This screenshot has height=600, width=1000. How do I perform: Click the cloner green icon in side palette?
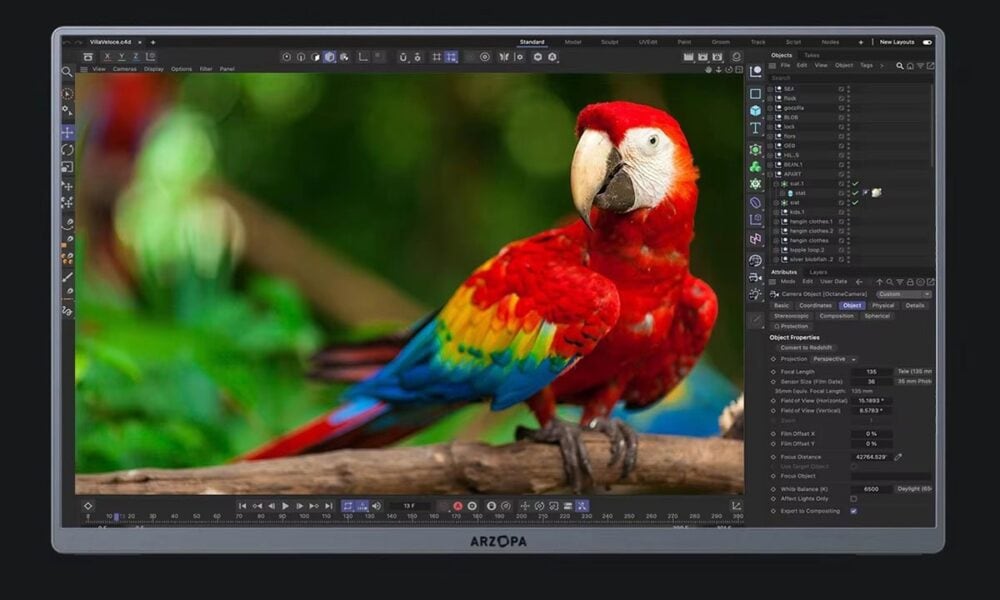[755, 166]
